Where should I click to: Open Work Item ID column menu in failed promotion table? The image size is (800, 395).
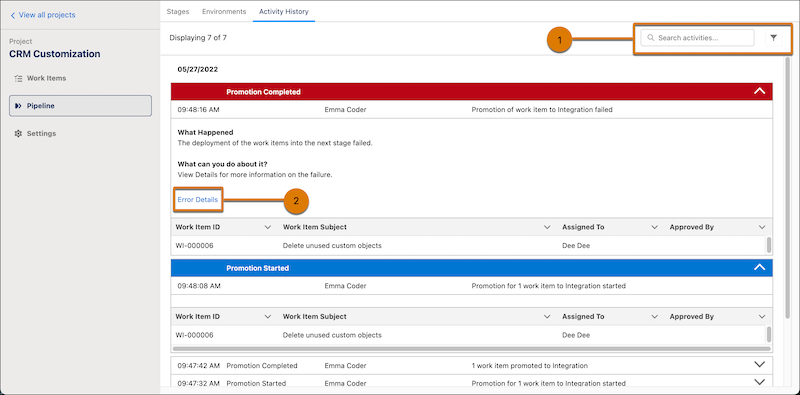pyautogui.click(x=267, y=227)
